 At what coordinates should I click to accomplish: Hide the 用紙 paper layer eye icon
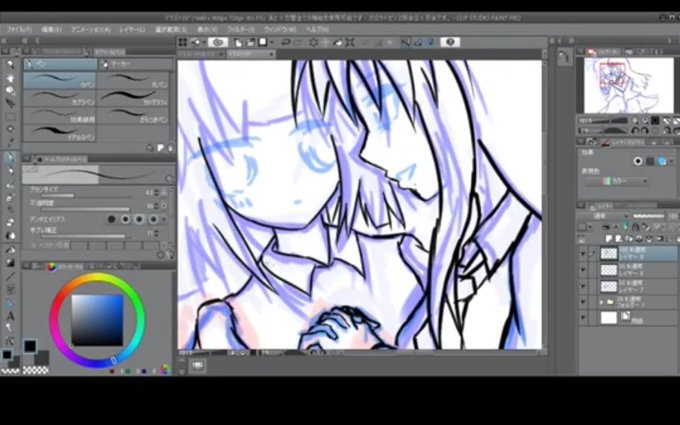tap(583, 318)
